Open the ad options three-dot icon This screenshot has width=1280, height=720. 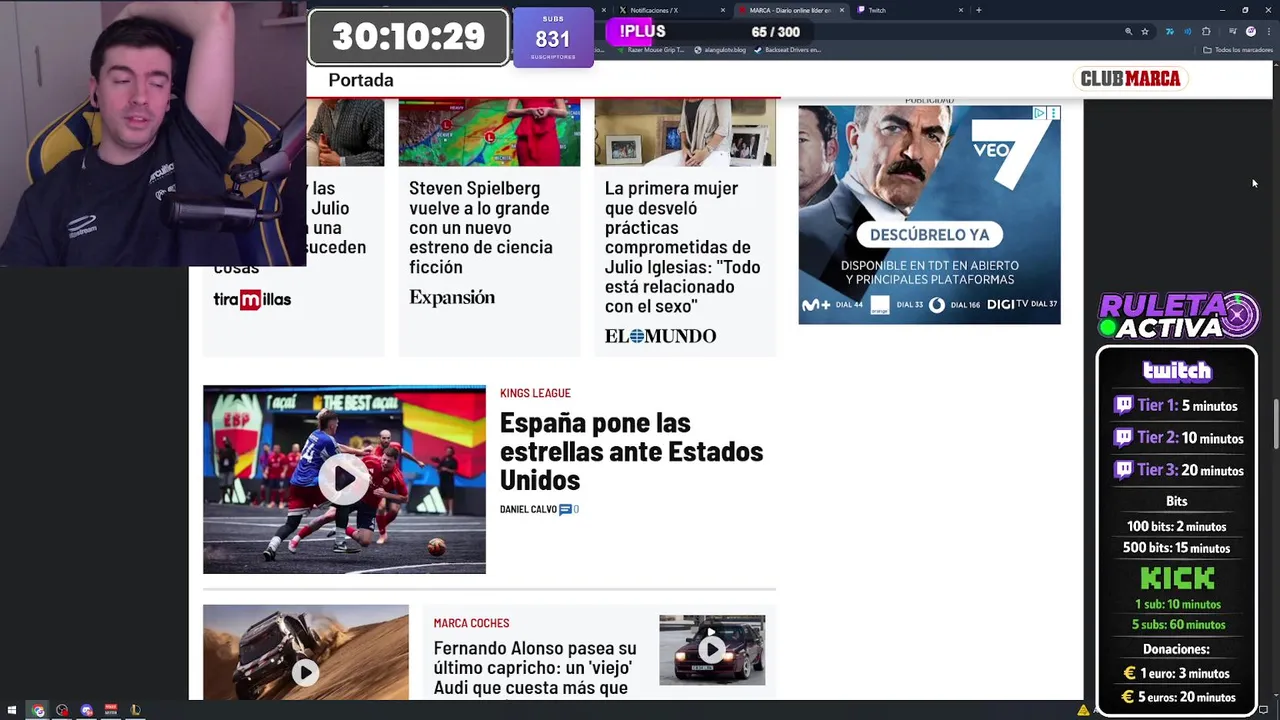click(x=1053, y=113)
